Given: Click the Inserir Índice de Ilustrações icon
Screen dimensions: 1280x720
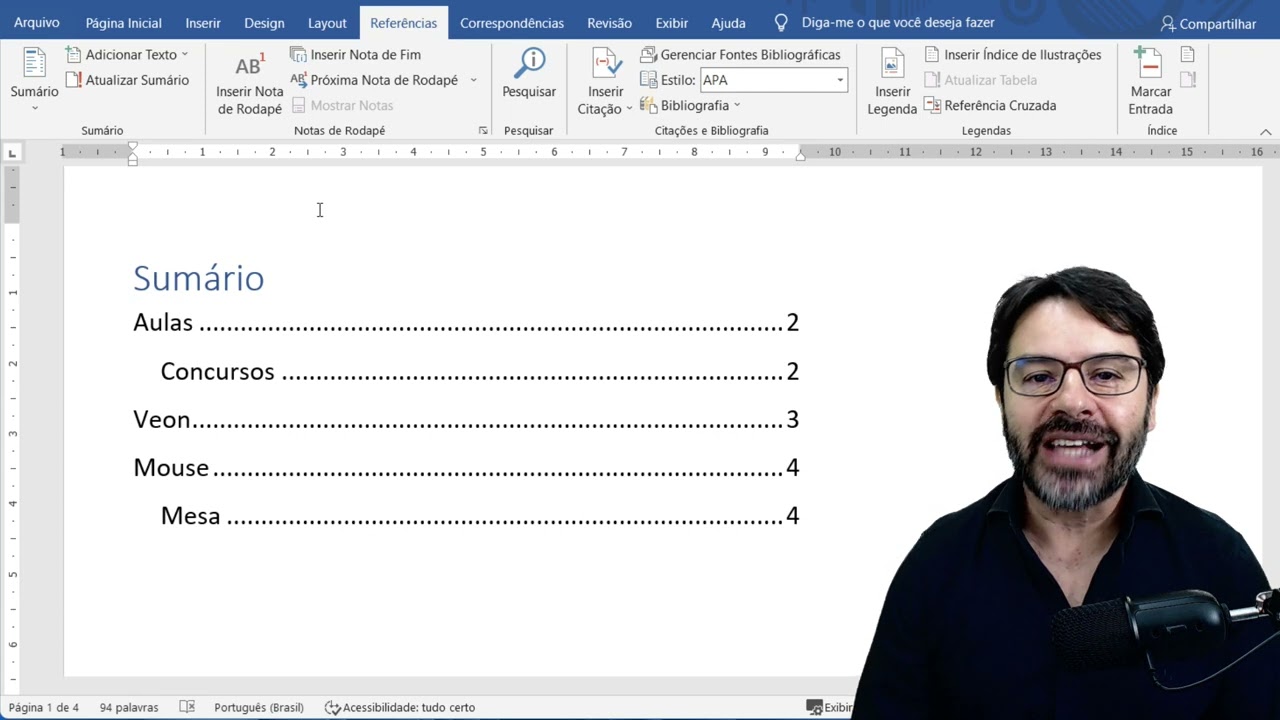Looking at the screenshot, I should pos(932,55).
